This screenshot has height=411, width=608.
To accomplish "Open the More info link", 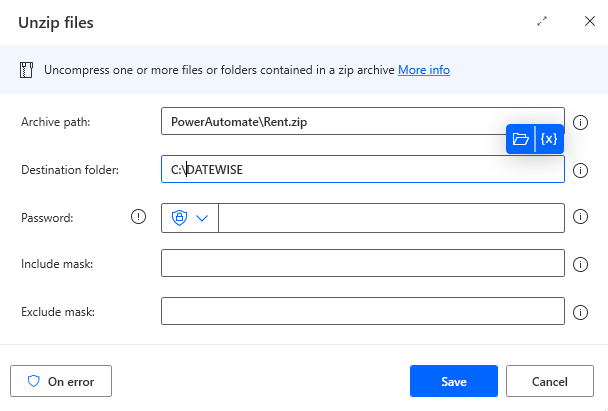I will tap(424, 70).
